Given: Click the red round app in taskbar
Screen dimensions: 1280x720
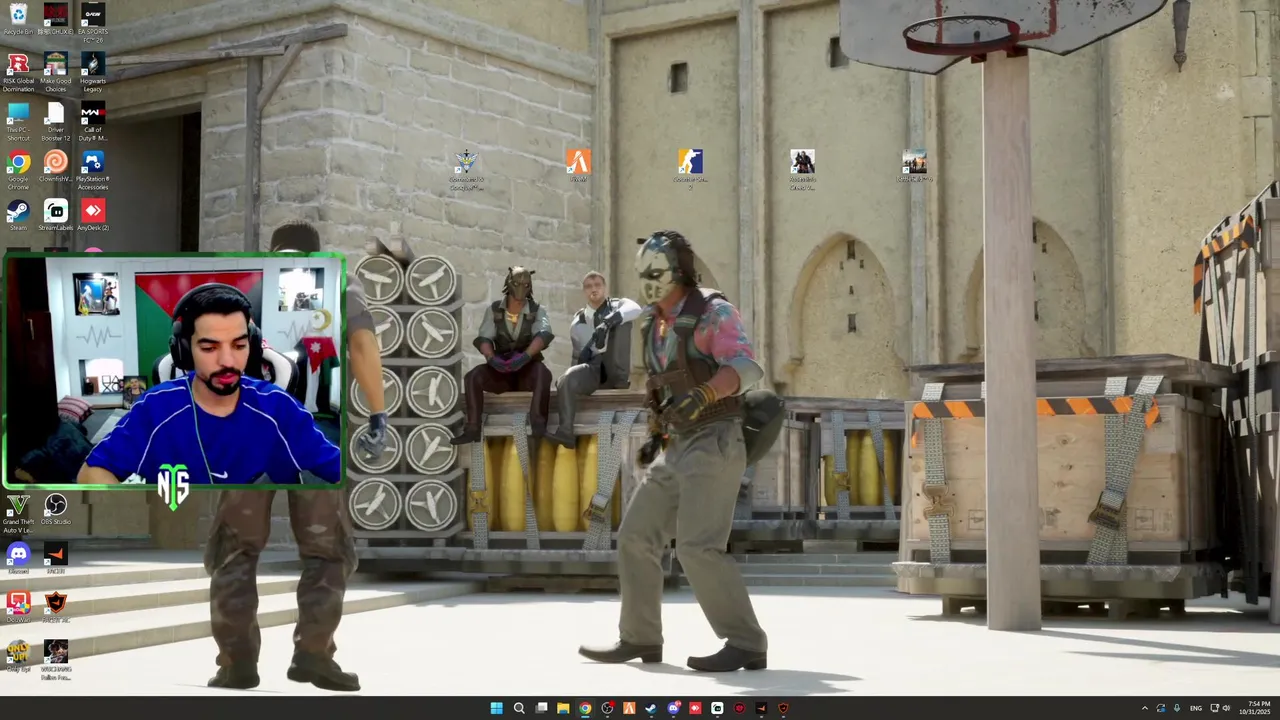Looking at the screenshot, I should [739, 708].
